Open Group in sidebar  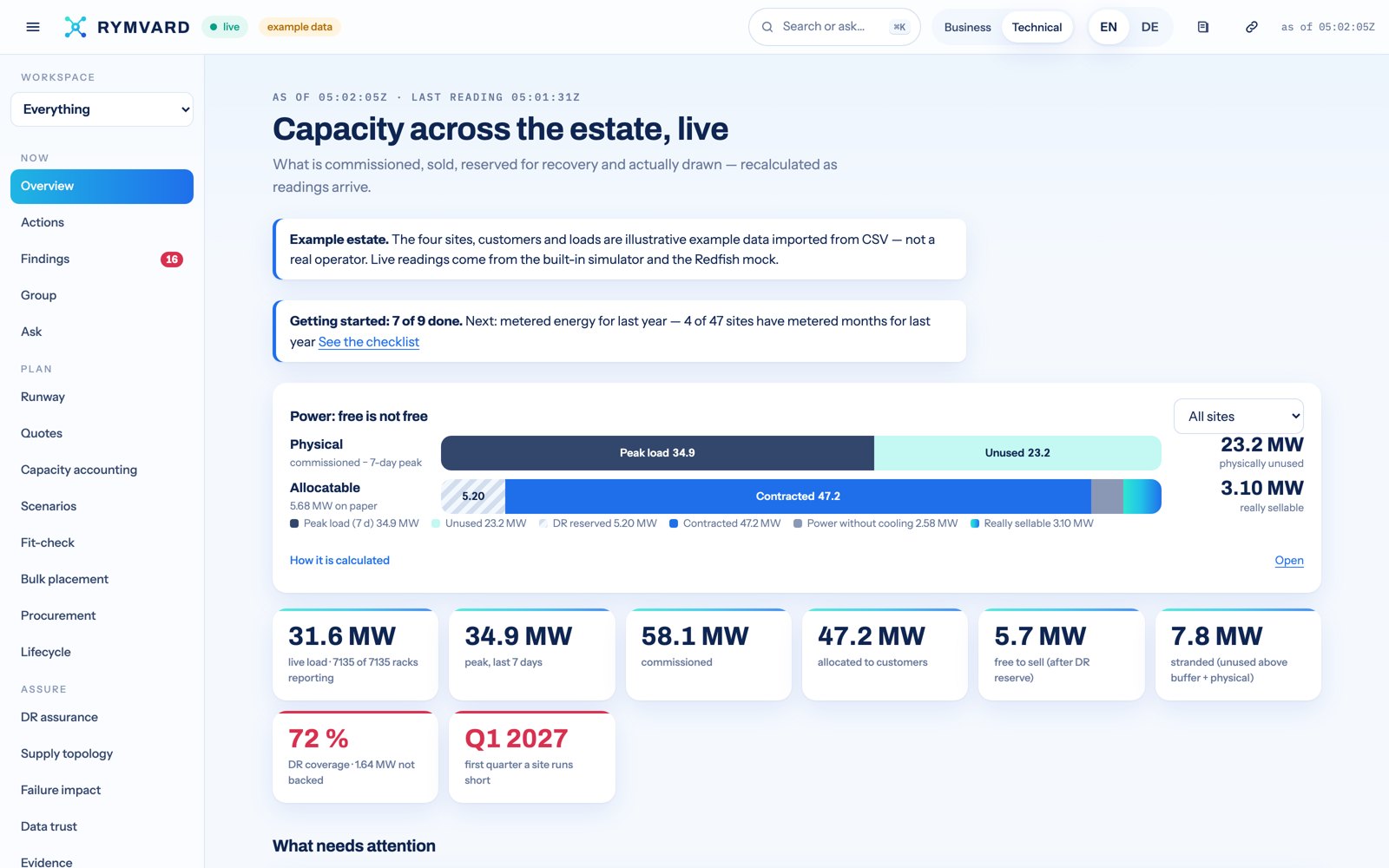102,296
